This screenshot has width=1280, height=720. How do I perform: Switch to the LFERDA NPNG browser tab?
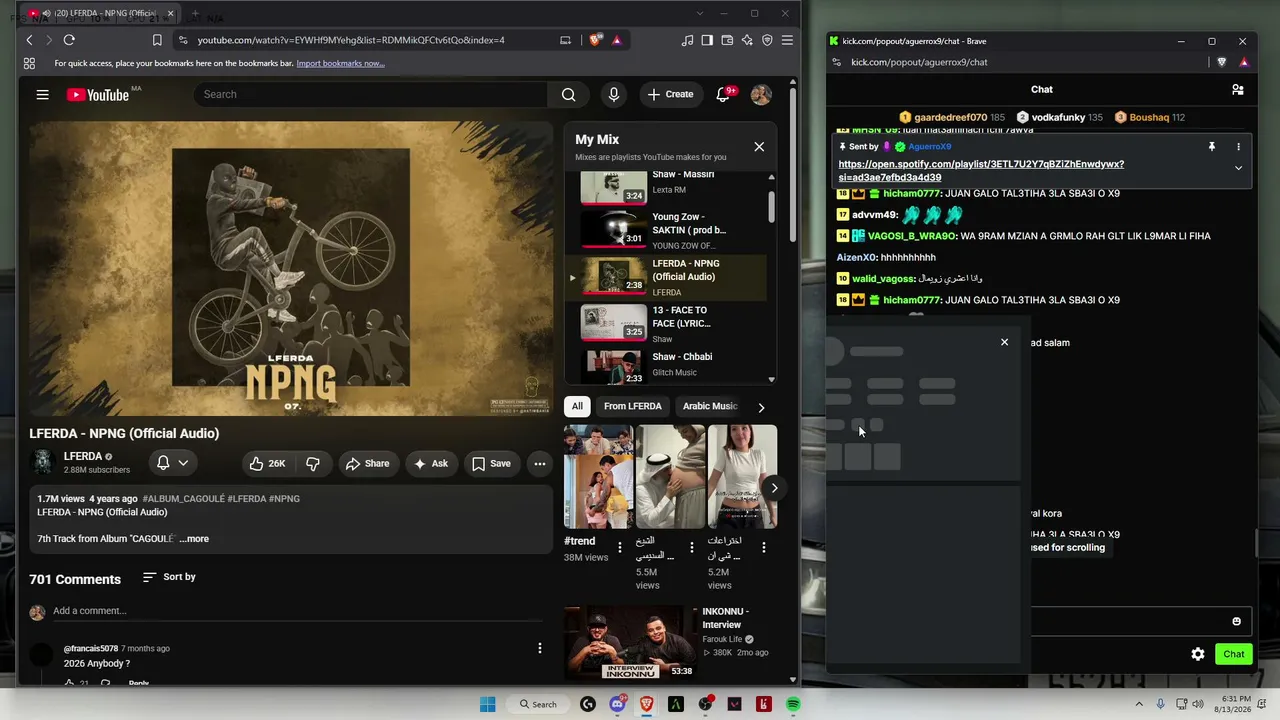100,13
